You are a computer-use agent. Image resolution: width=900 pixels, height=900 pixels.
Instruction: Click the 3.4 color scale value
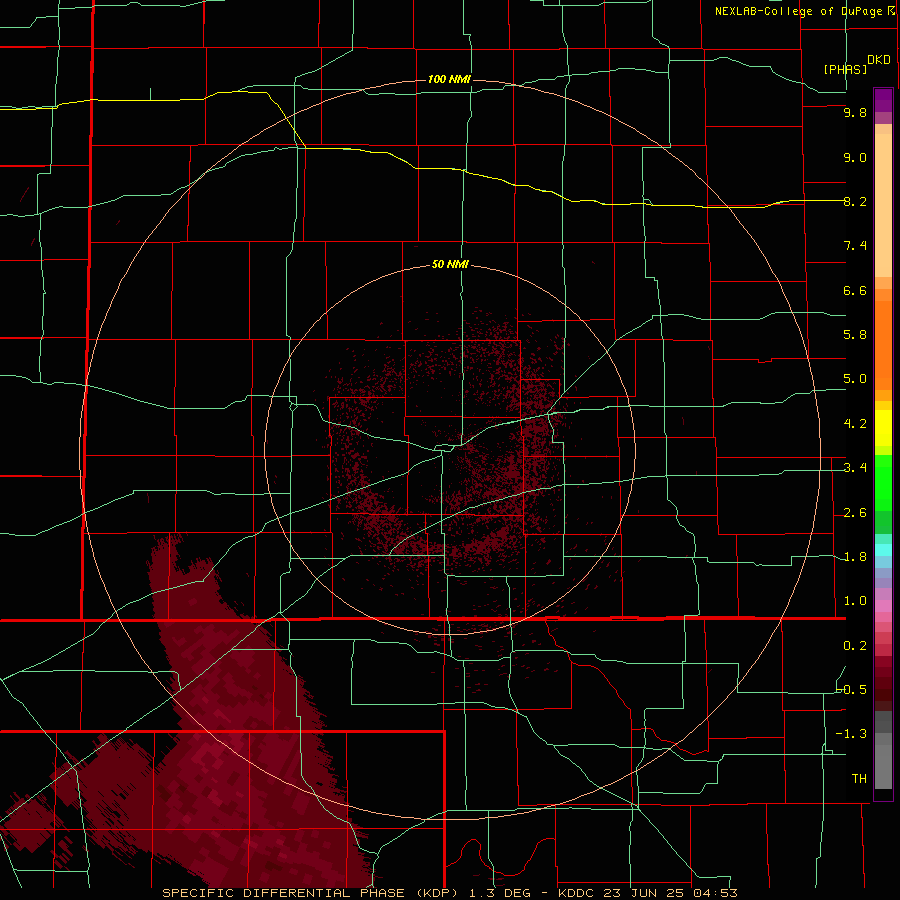855,468
